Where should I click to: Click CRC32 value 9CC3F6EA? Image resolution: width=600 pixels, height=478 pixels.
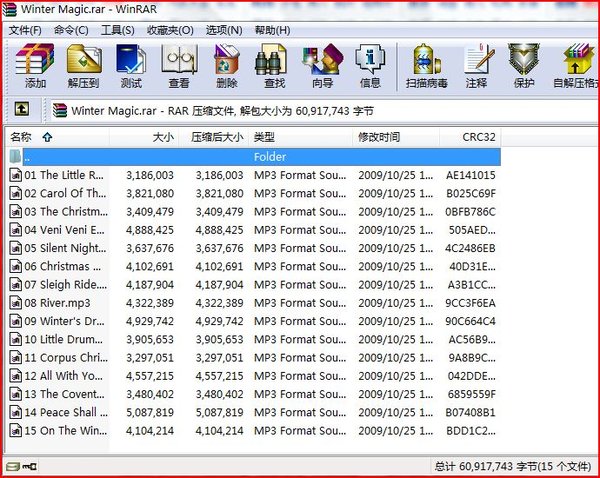point(470,303)
